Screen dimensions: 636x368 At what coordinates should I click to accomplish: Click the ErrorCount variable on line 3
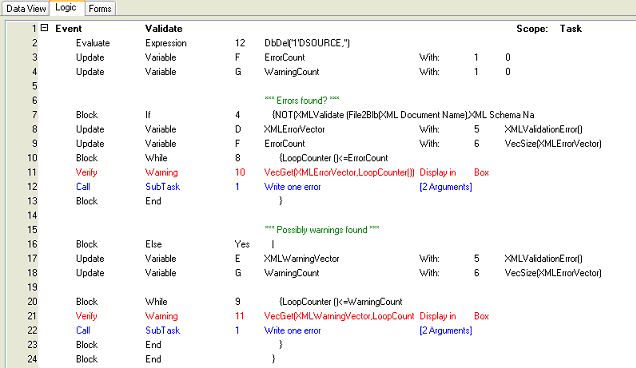pos(284,58)
